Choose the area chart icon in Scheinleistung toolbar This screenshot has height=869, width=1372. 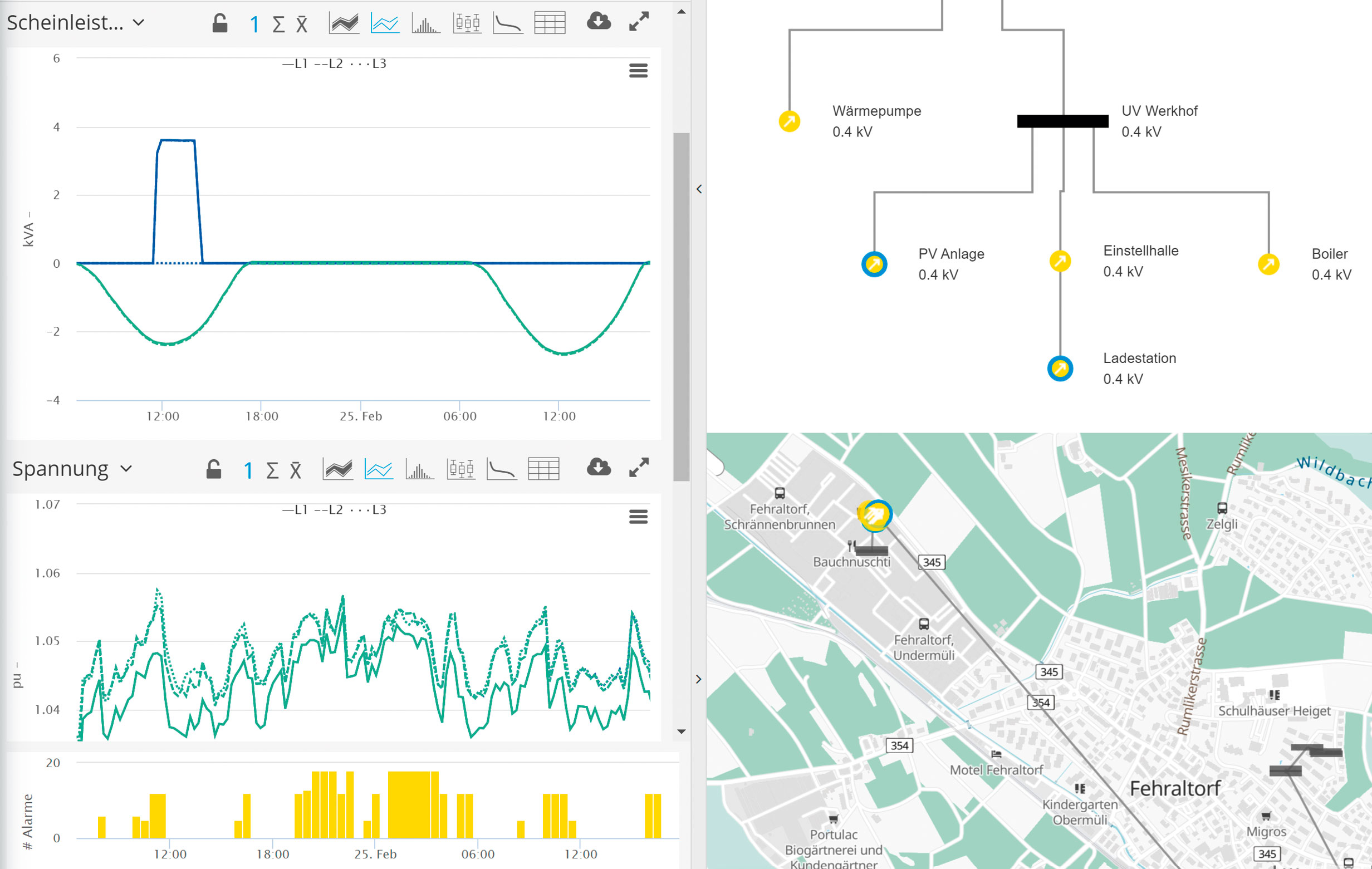tap(344, 23)
